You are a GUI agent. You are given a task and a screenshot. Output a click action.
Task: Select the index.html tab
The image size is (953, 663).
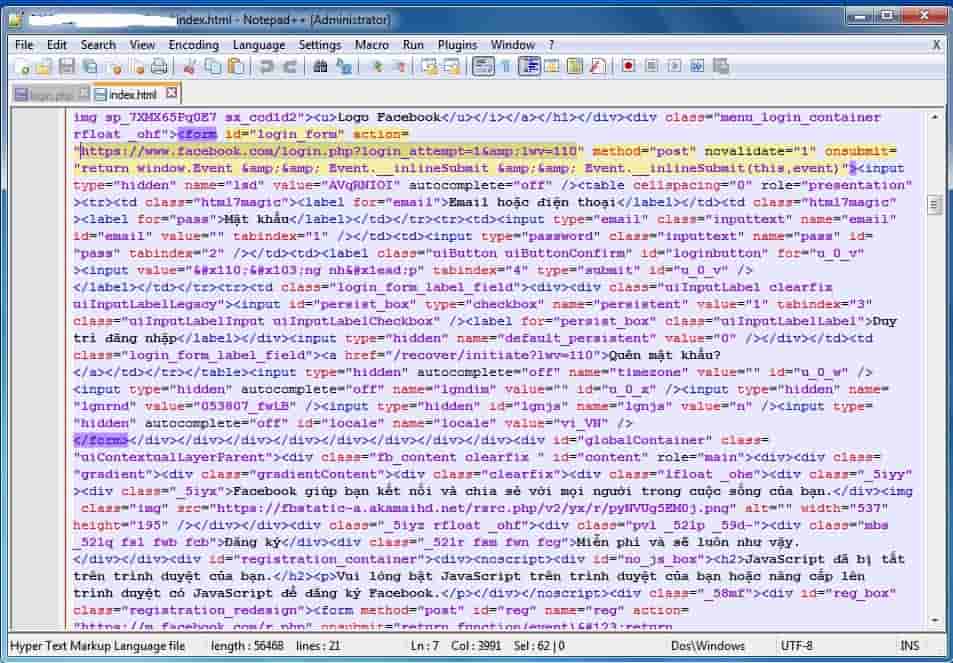tap(133, 94)
